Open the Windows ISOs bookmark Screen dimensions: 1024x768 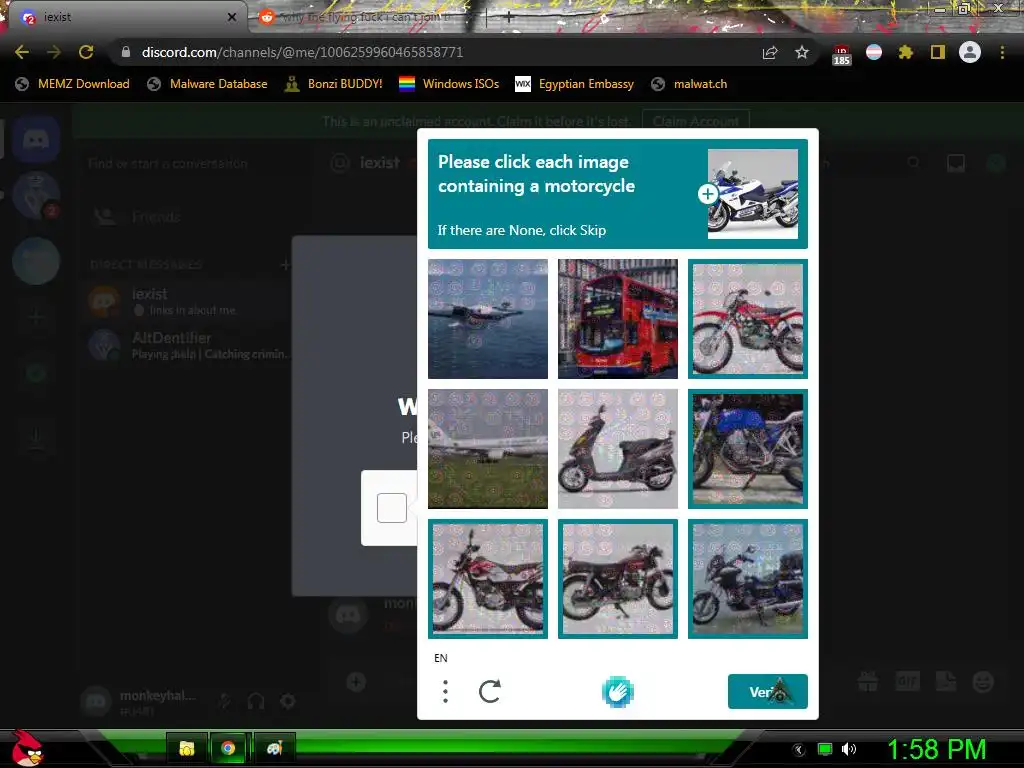tap(449, 84)
